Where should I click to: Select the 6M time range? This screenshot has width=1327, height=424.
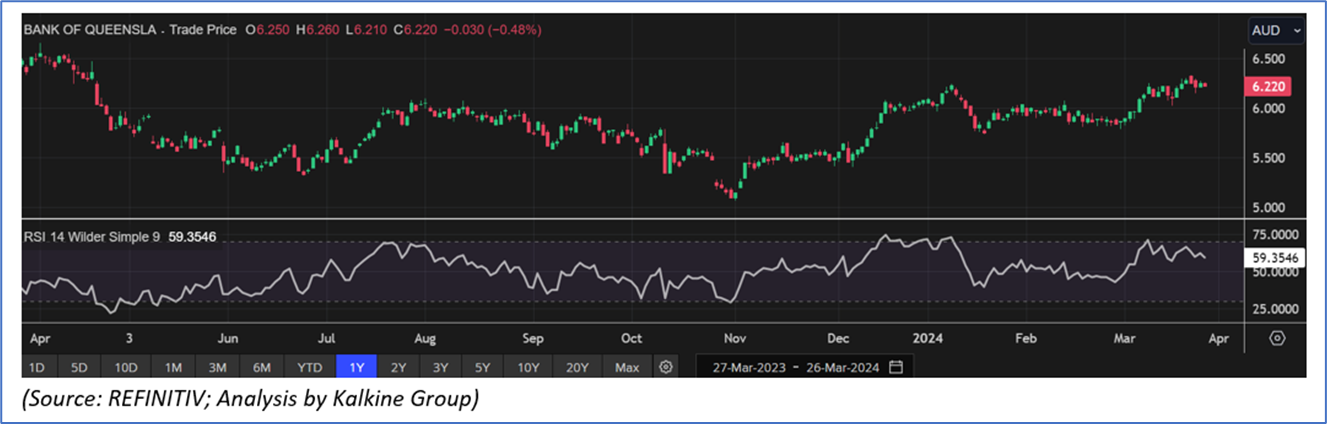(x=263, y=367)
